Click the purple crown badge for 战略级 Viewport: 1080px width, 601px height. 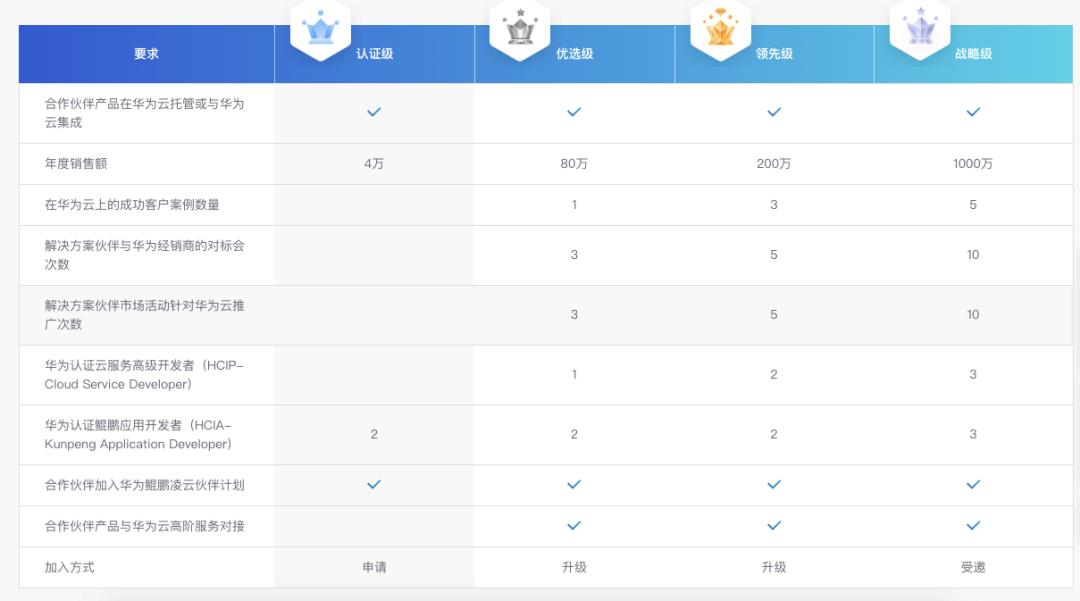(x=920, y=30)
